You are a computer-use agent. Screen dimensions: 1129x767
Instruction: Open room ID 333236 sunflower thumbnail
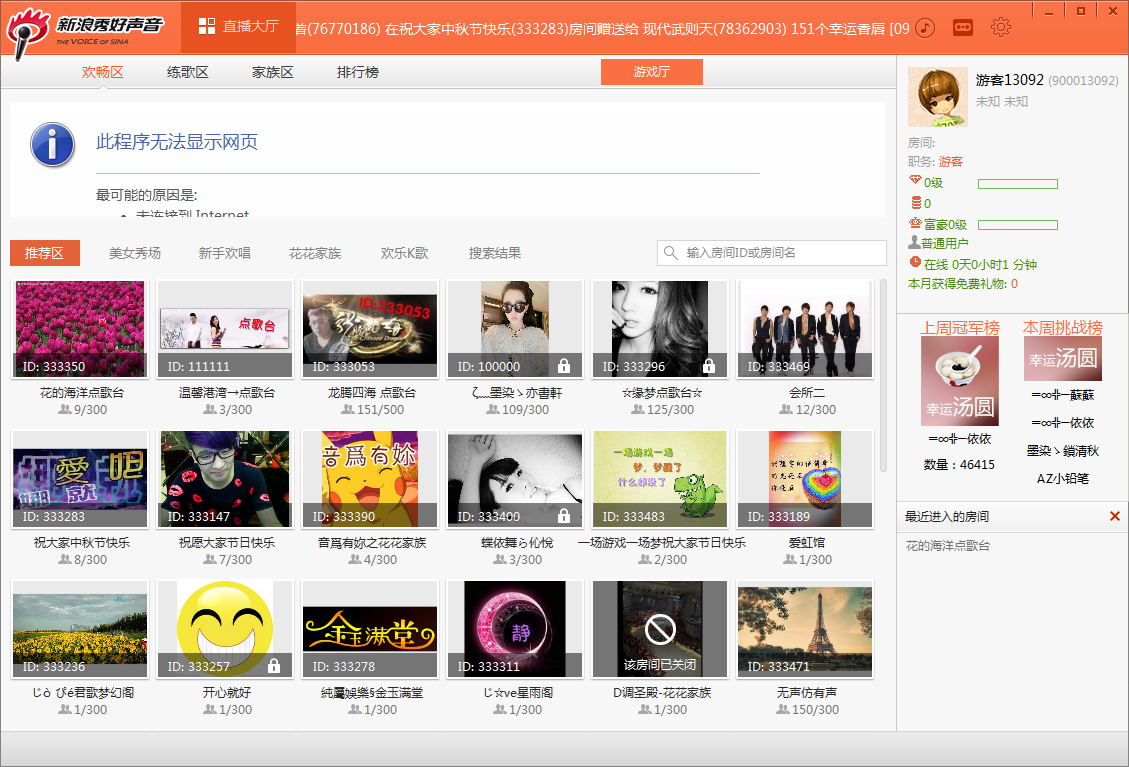point(80,629)
